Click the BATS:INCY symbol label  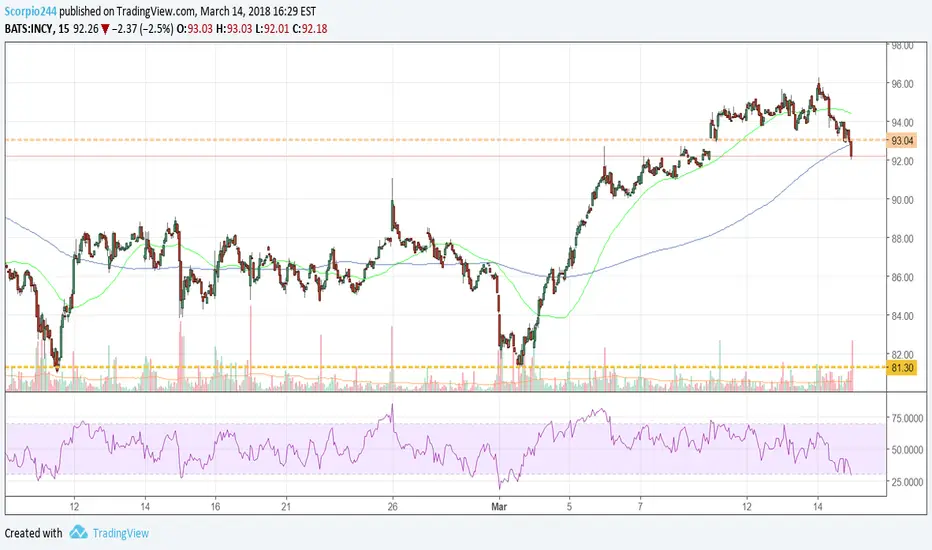pos(29,29)
